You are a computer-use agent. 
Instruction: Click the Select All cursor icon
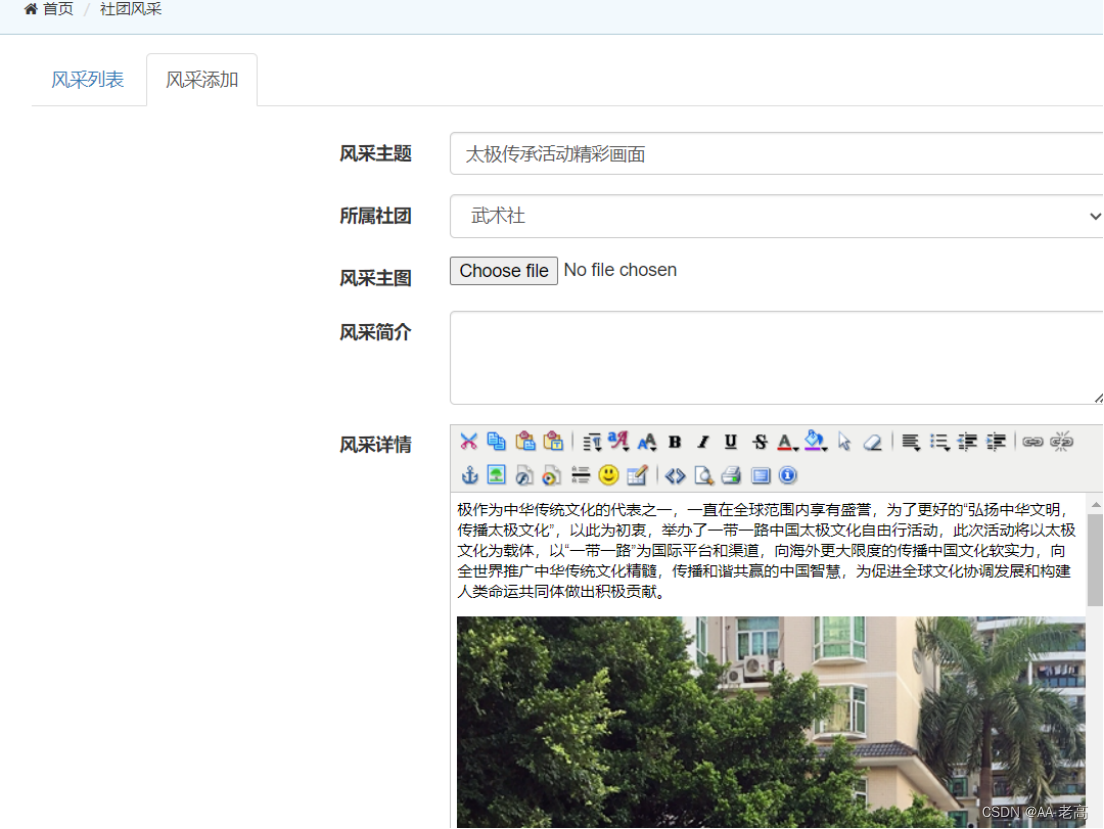coord(844,442)
